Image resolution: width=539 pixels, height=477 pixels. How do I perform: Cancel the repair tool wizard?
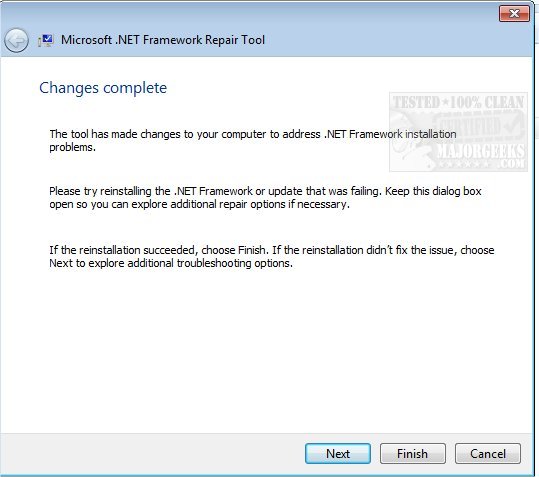tap(487, 453)
